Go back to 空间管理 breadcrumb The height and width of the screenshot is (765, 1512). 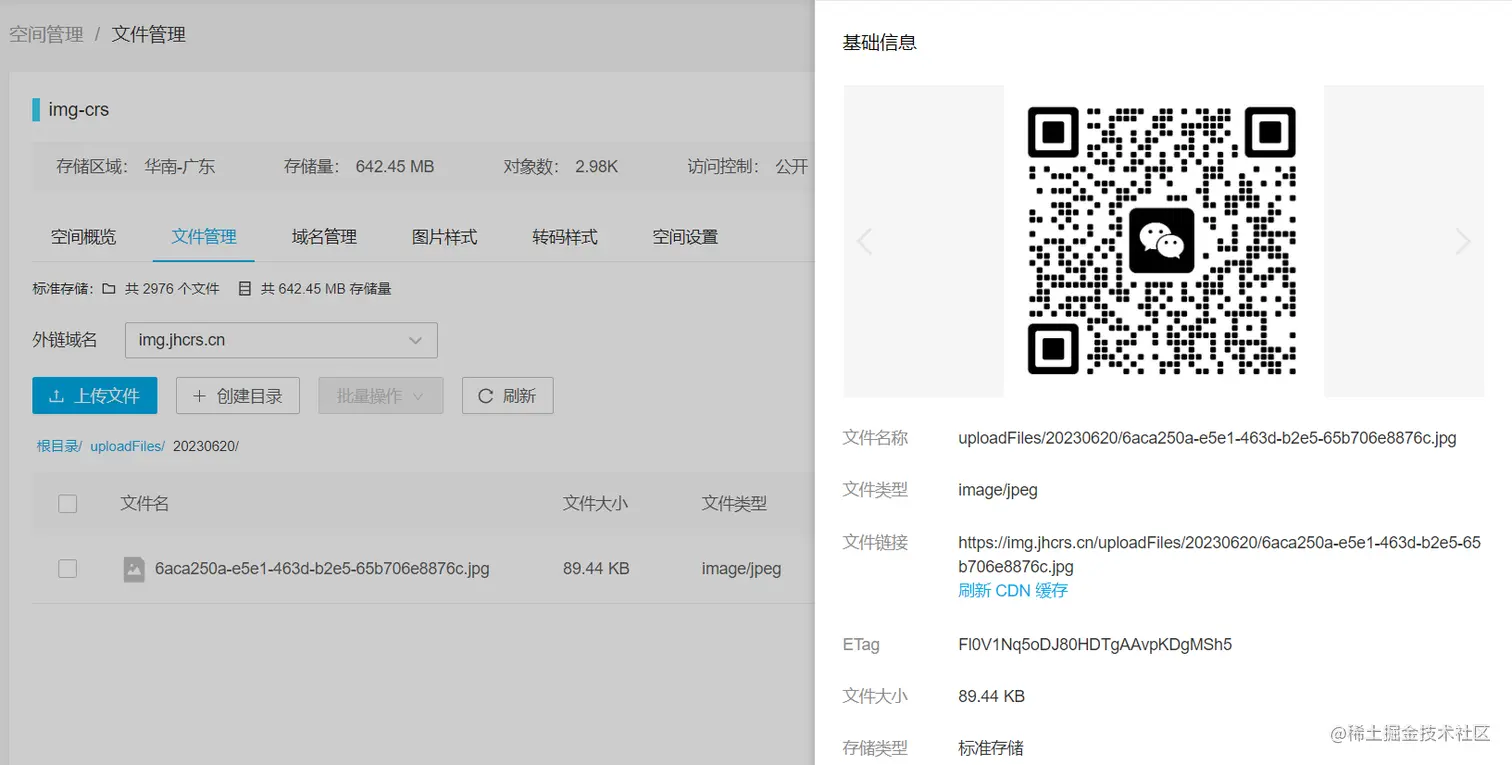tap(46, 34)
